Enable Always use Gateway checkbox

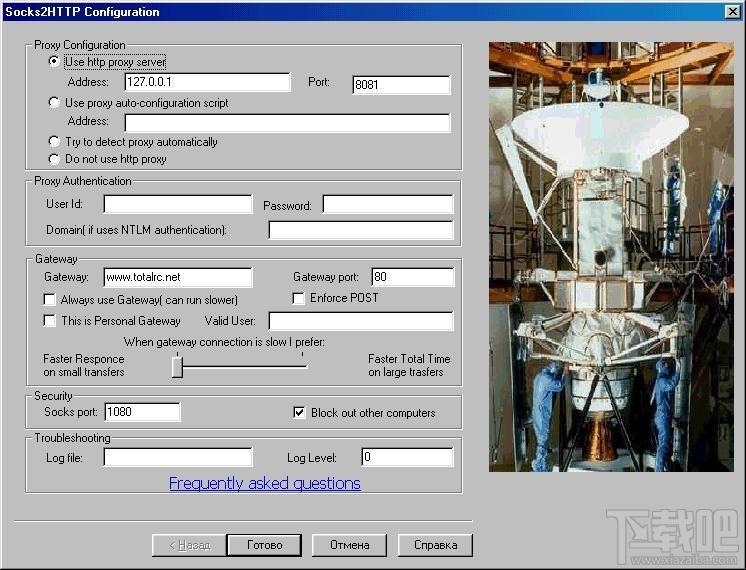tap(50, 300)
